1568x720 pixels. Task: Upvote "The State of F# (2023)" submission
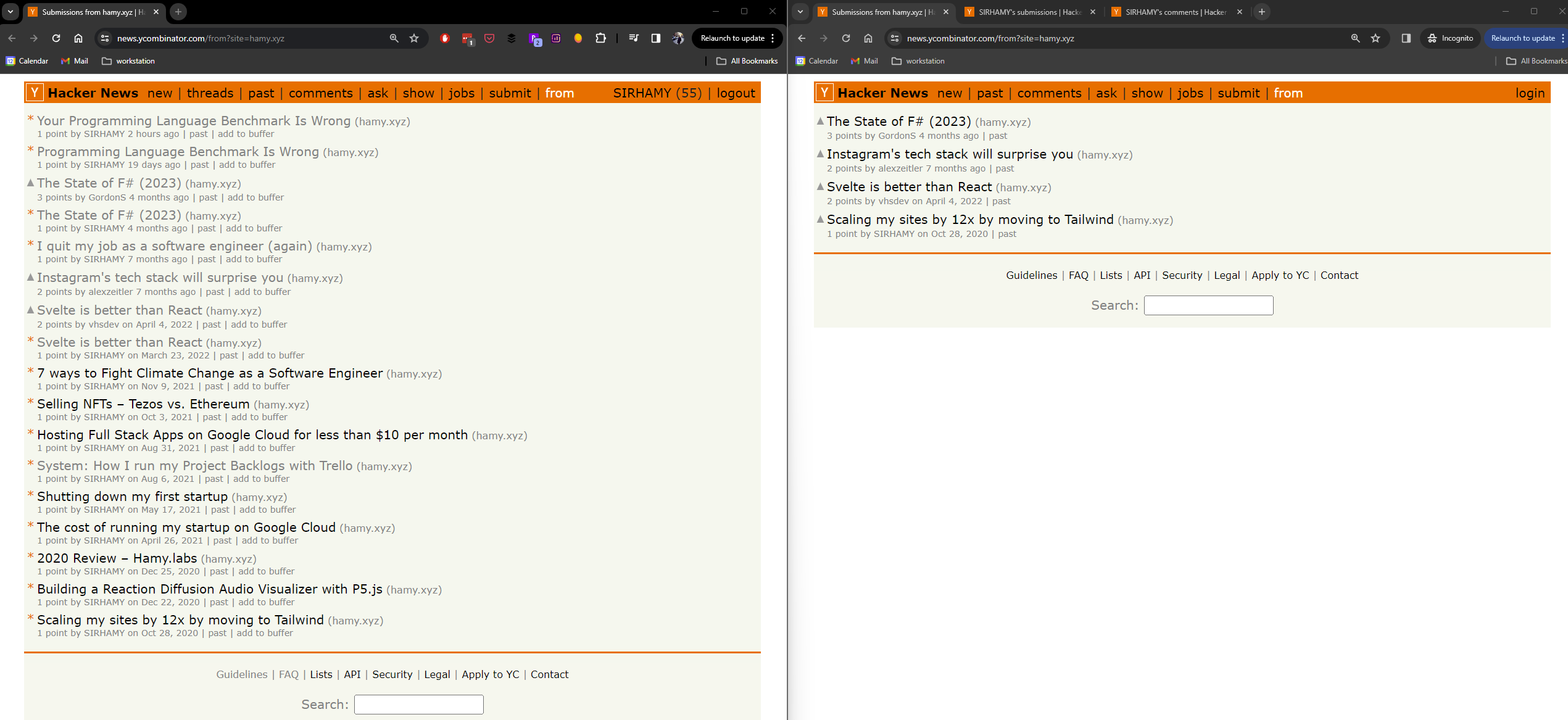pos(30,183)
